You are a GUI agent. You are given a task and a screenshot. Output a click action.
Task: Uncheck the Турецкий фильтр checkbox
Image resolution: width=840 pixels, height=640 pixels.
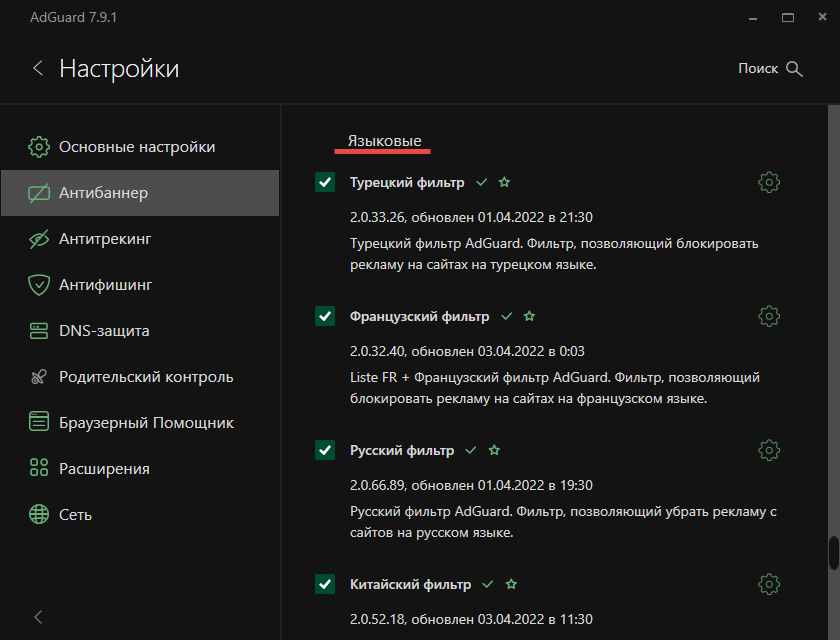pyautogui.click(x=325, y=182)
